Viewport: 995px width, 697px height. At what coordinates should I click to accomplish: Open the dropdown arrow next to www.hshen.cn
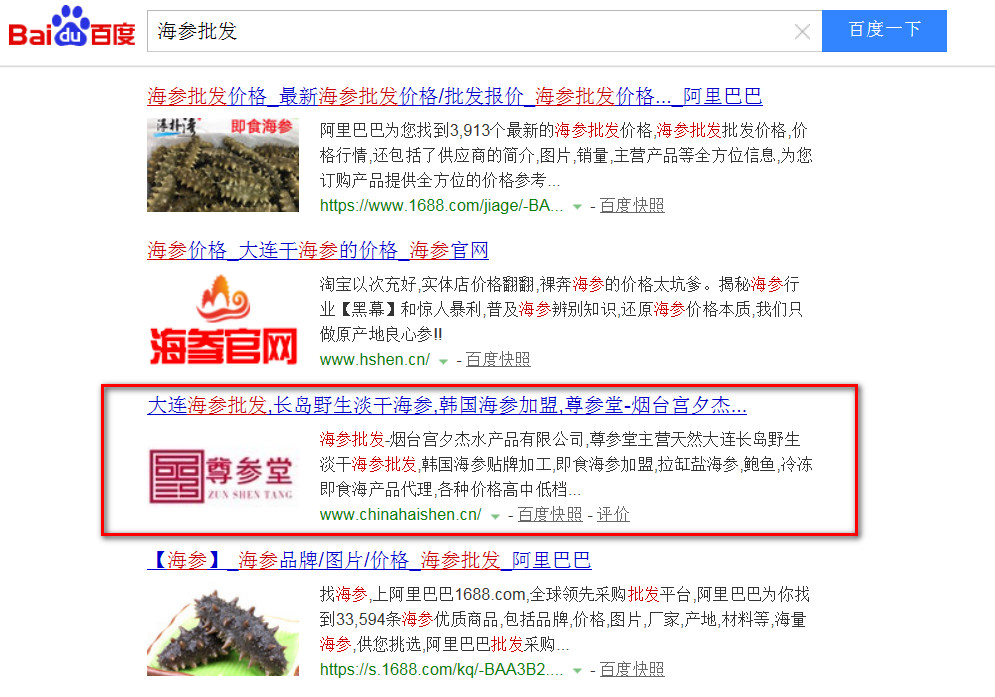(442, 359)
